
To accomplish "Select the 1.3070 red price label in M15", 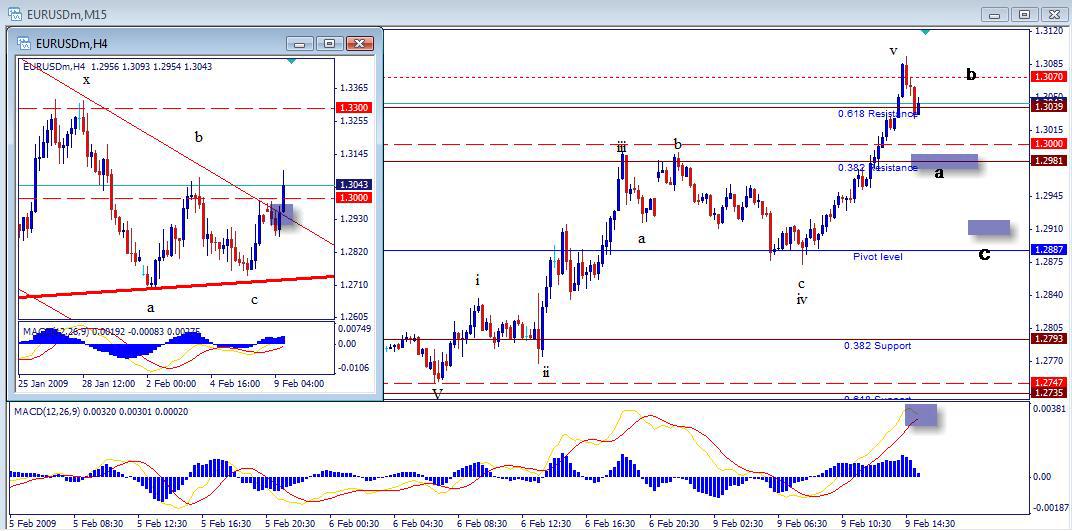I will 1048,77.
